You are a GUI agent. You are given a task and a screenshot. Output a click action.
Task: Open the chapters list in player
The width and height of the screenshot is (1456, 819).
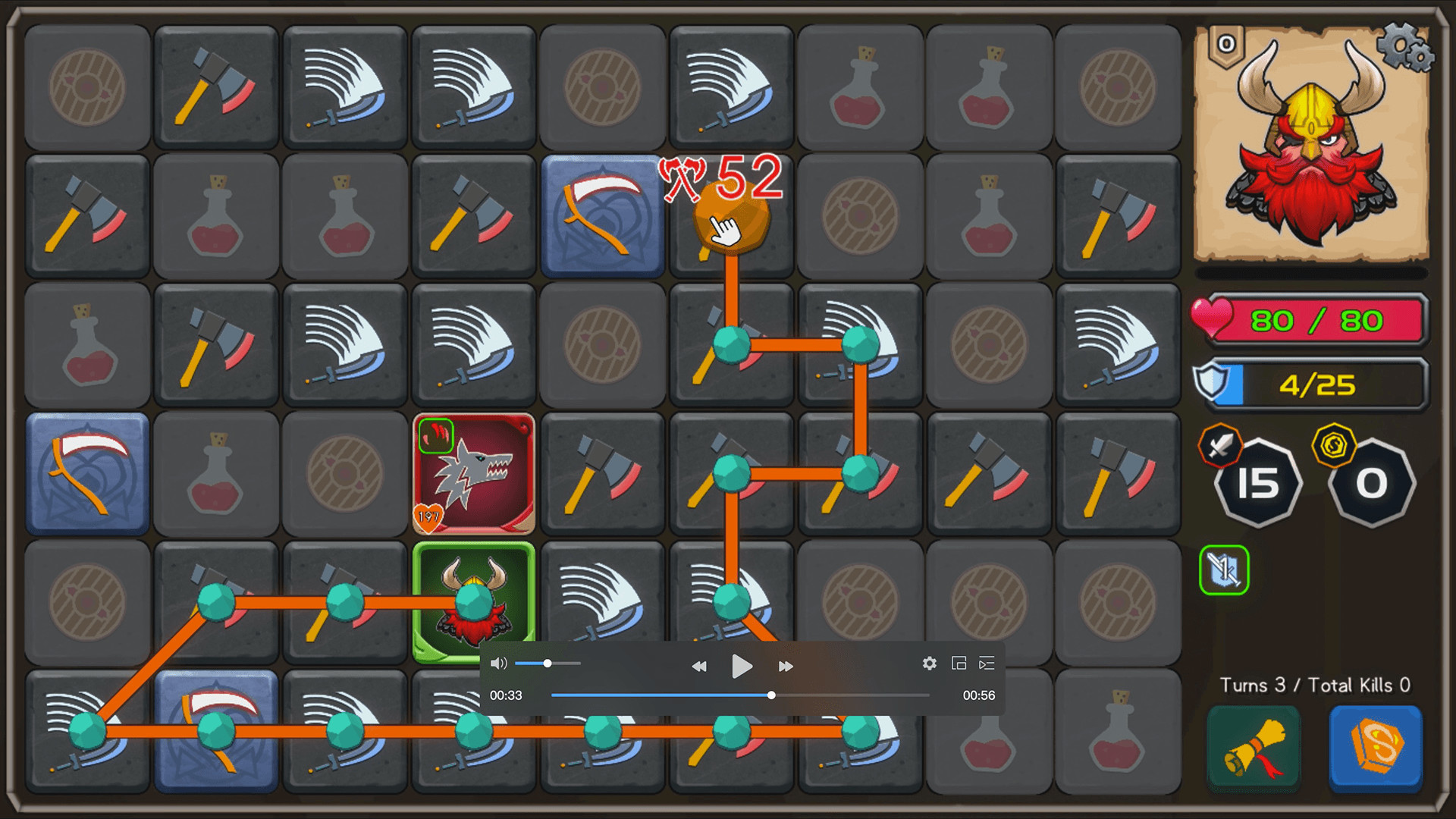[987, 664]
